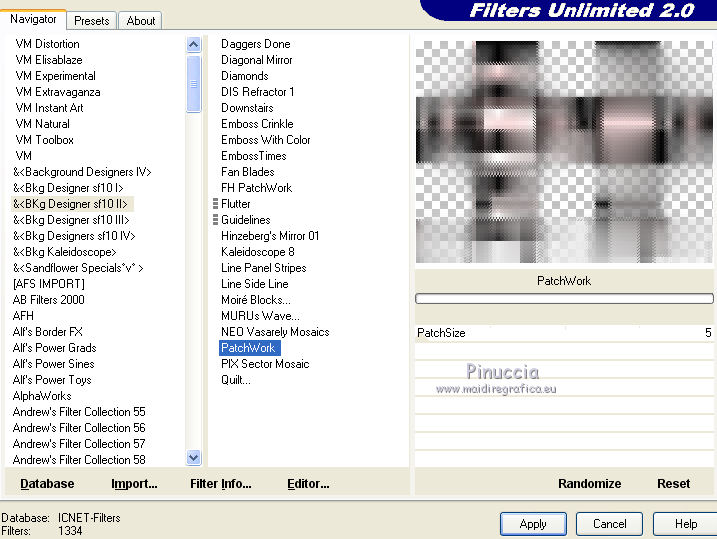This screenshot has height=539, width=717.
Task: Choose Hinzeberg's Mirror 01 filter
Action: (270, 236)
